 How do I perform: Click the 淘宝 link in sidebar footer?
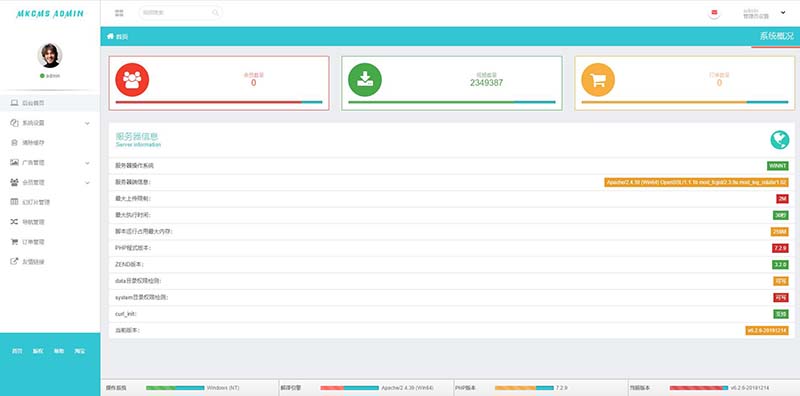coord(80,351)
